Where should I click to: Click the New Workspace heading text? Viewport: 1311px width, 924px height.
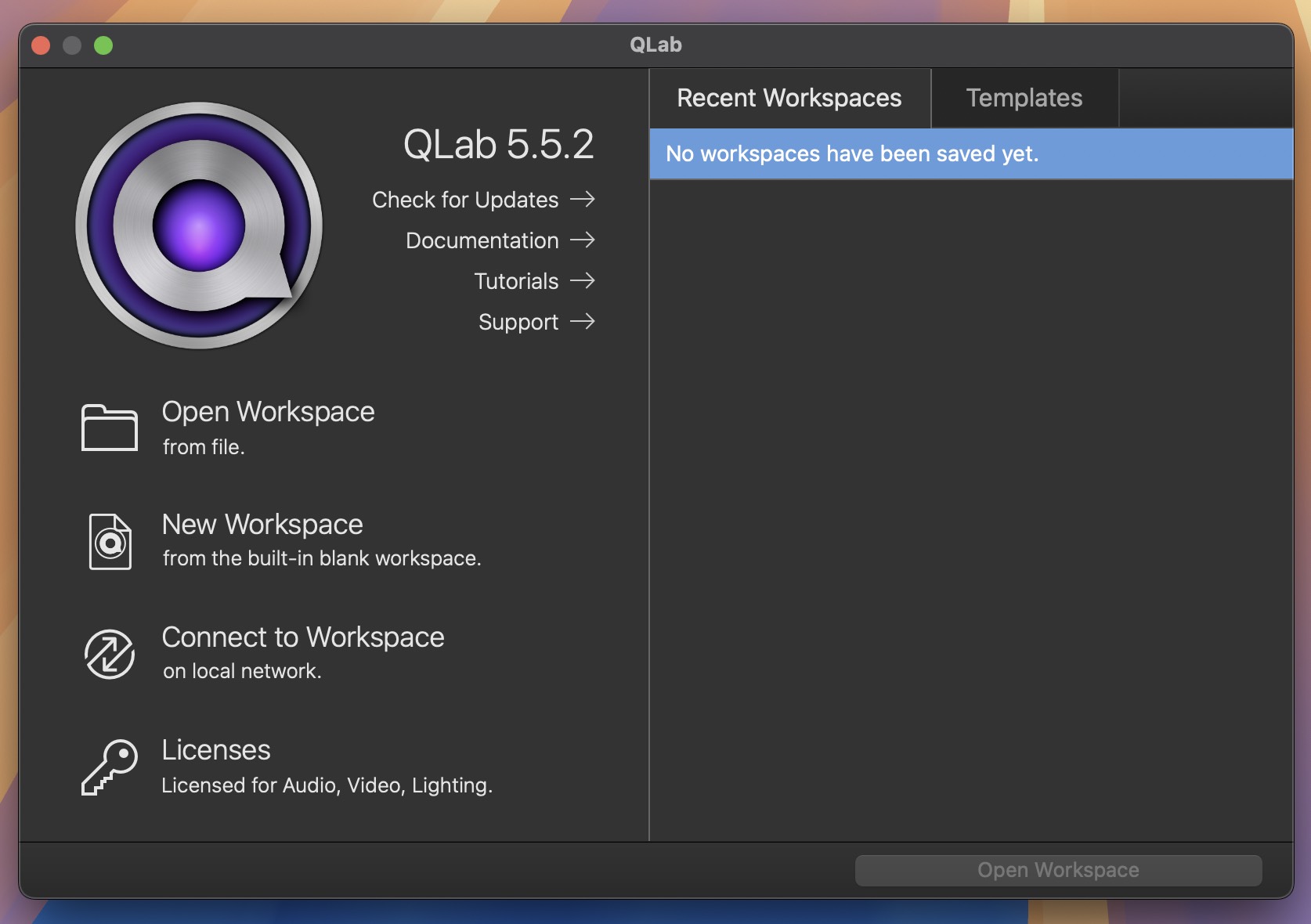click(x=262, y=525)
